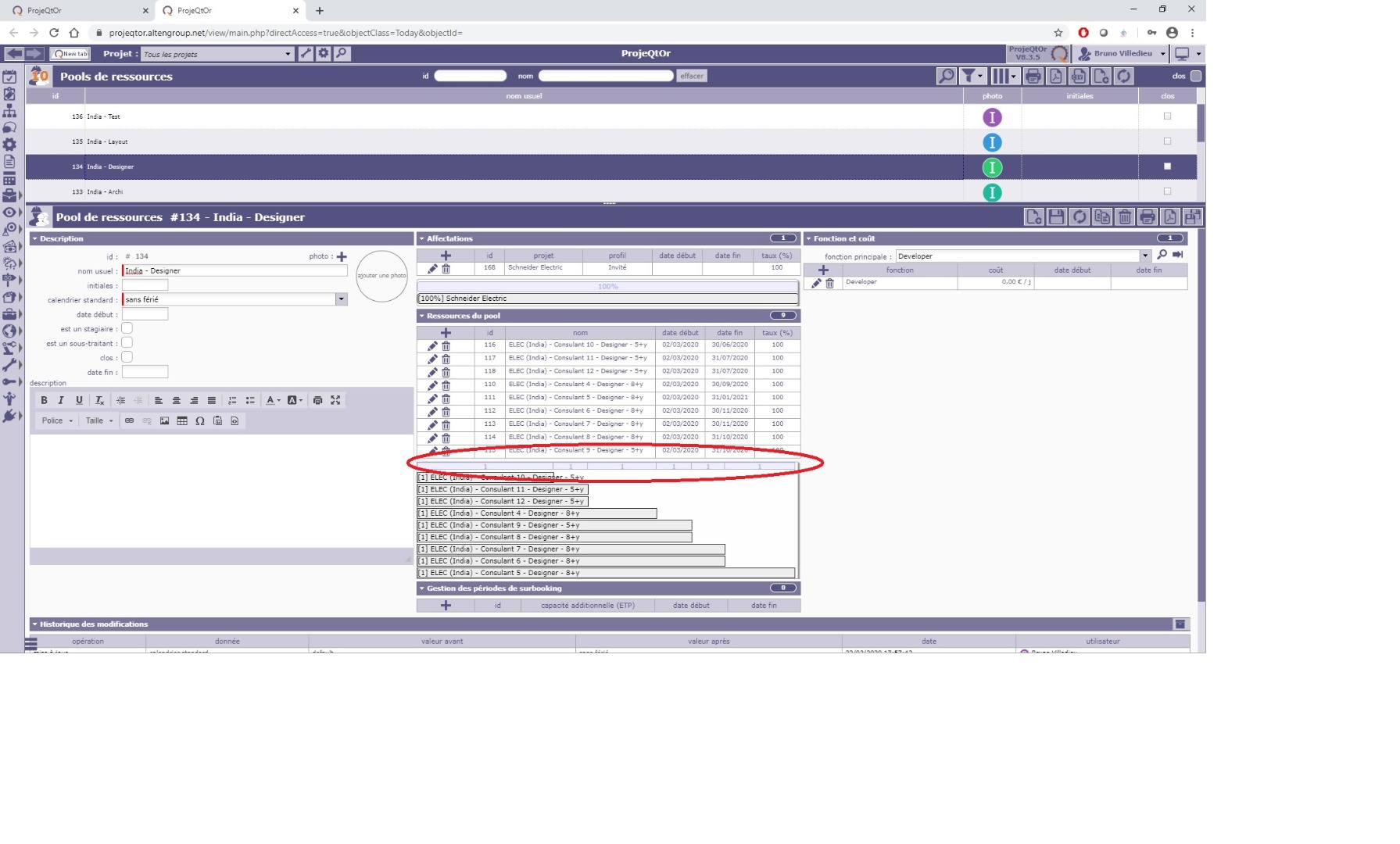Click 'ajouter une photo' circle
The height and width of the screenshot is (844, 1400).
click(x=381, y=276)
